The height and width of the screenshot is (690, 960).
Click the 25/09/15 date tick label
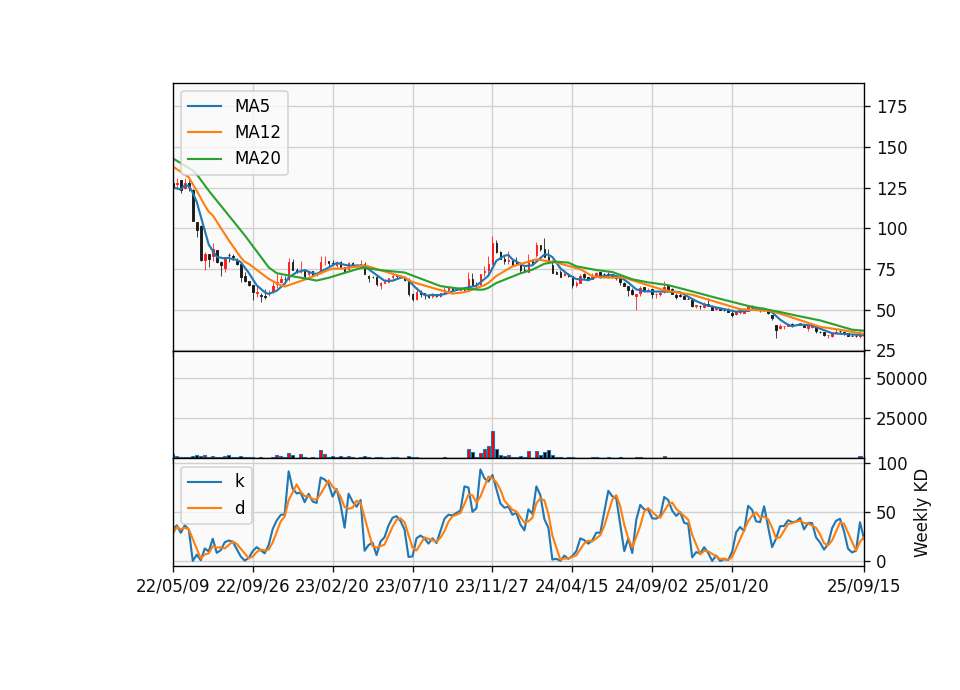[x=864, y=586]
